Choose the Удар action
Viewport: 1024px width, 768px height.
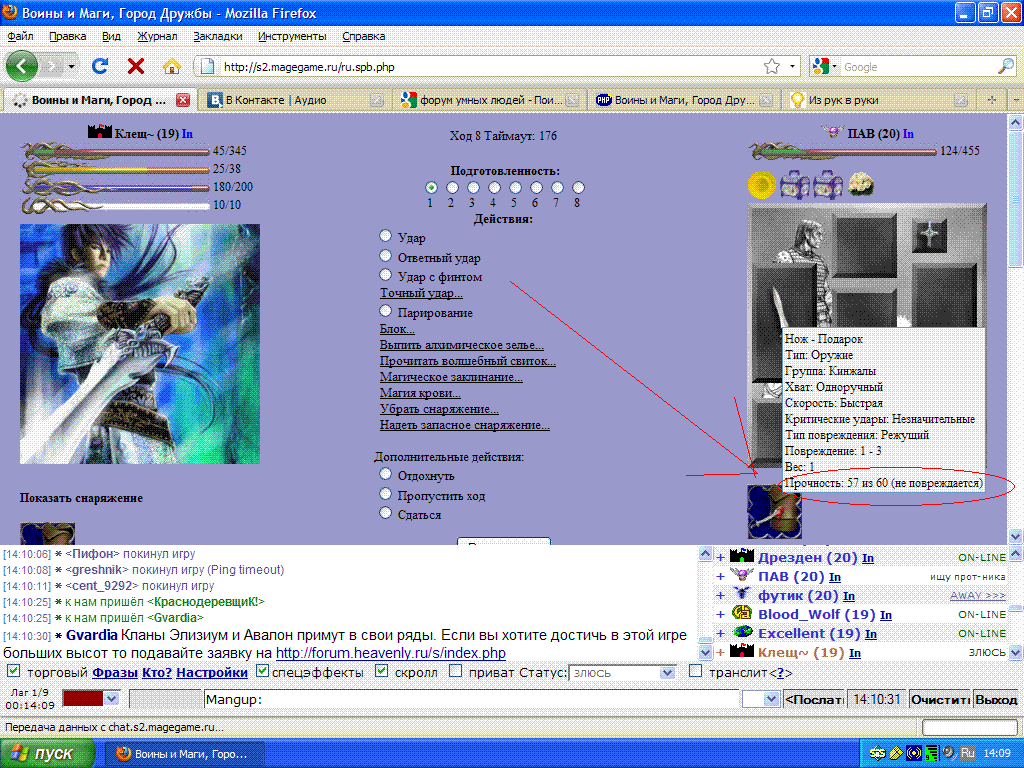pyautogui.click(x=385, y=236)
